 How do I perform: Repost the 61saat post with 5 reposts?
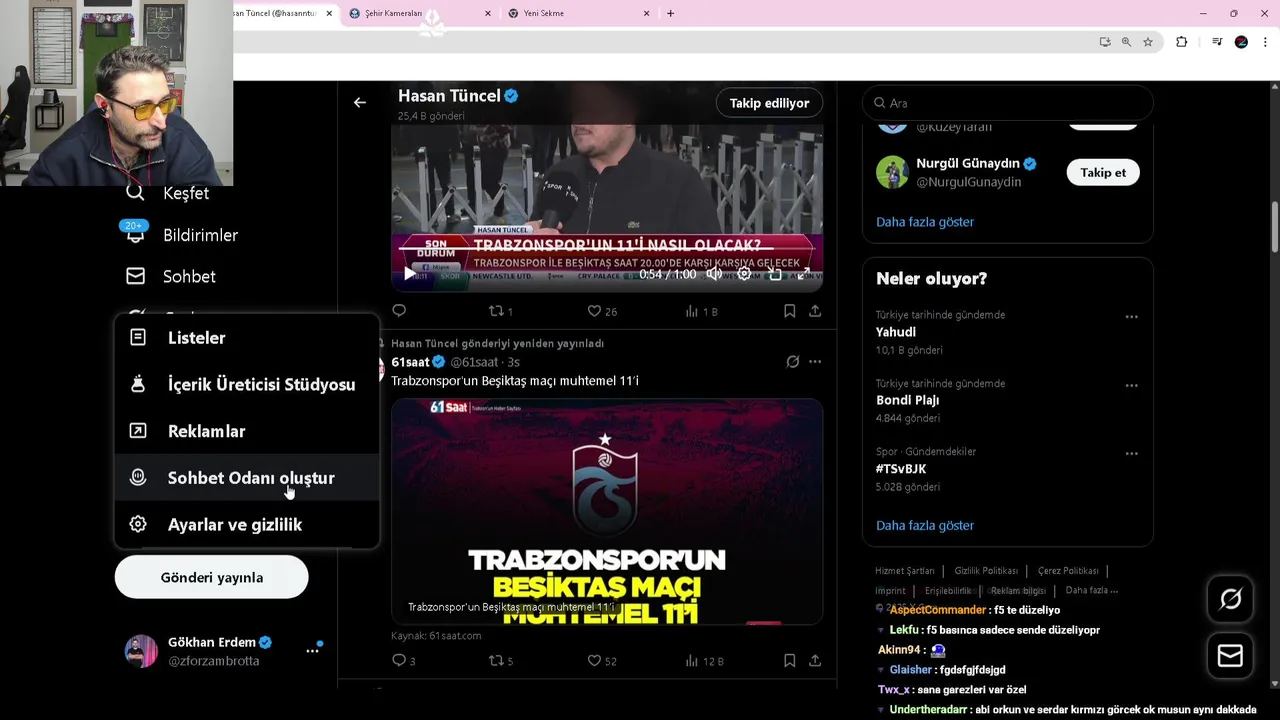pyautogui.click(x=500, y=660)
